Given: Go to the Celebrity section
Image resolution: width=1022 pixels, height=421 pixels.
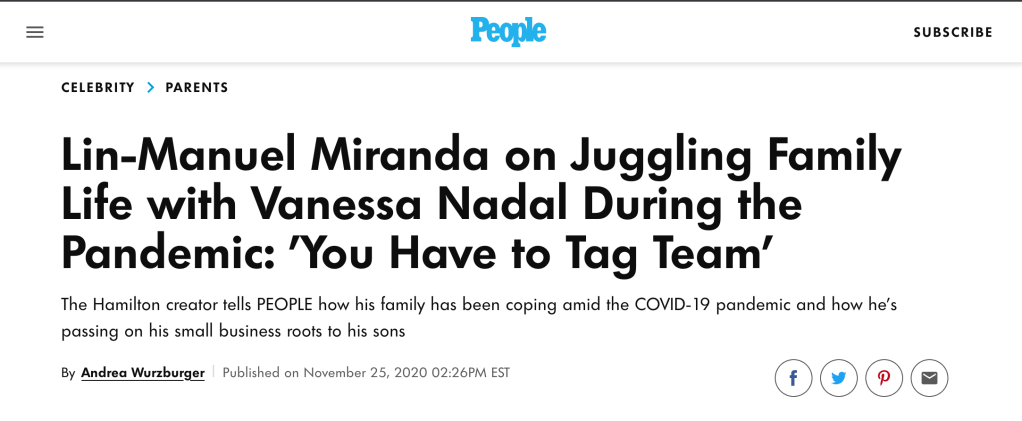Looking at the screenshot, I should (98, 88).
